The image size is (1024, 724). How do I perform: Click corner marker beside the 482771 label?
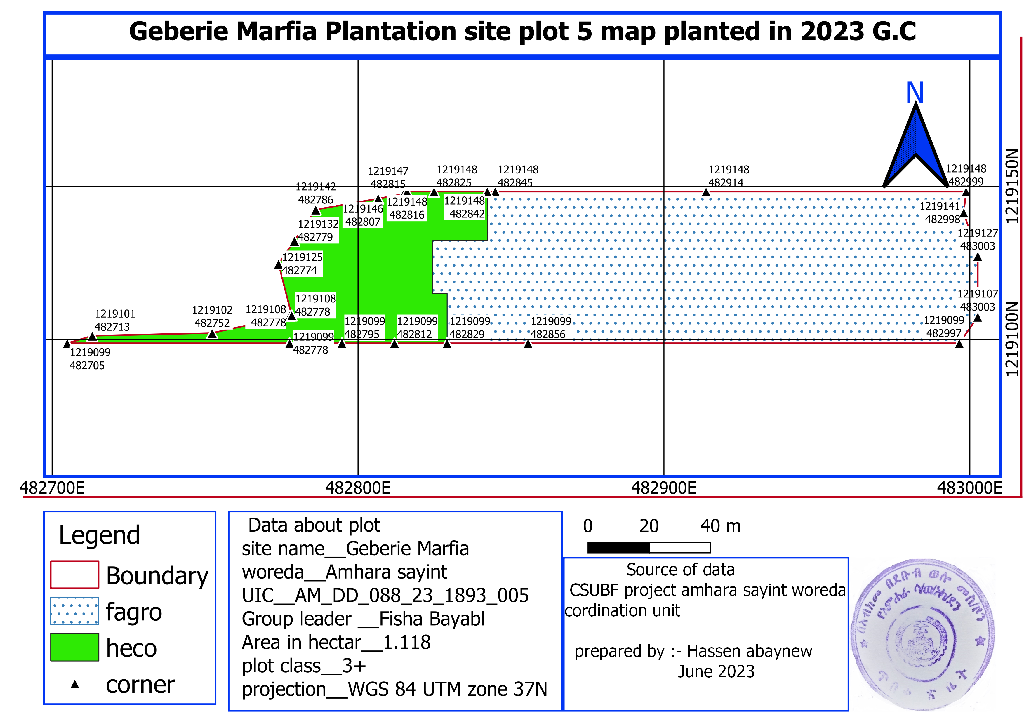click(278, 265)
